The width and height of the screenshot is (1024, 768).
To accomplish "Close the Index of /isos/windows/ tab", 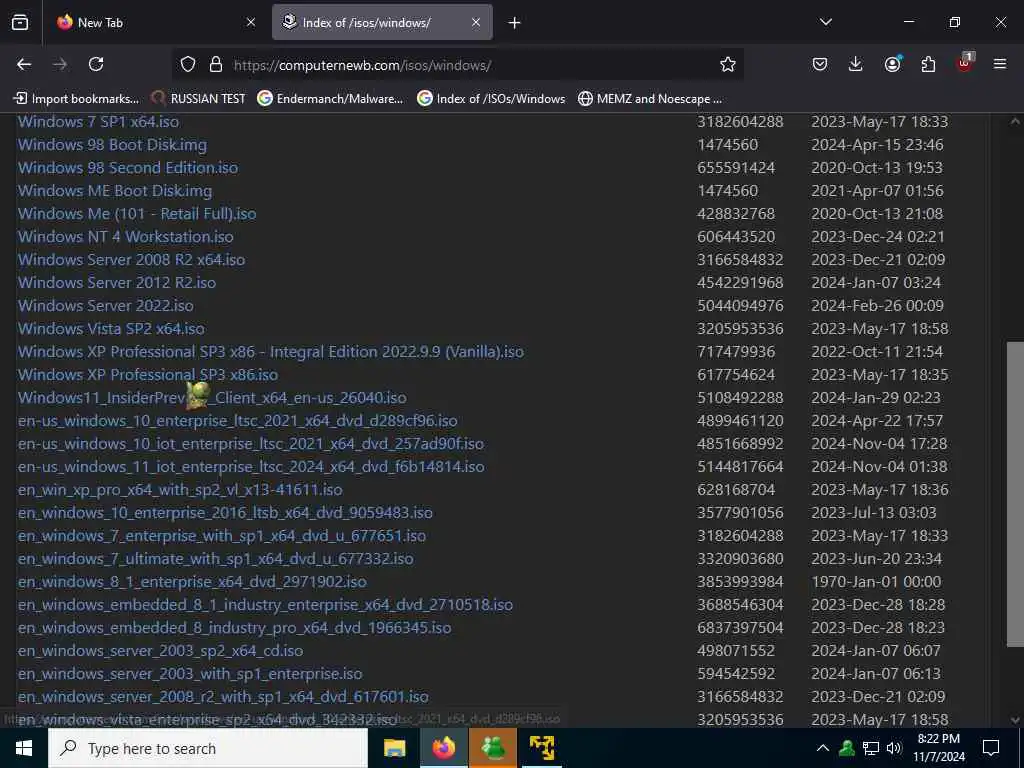I will (x=476, y=22).
